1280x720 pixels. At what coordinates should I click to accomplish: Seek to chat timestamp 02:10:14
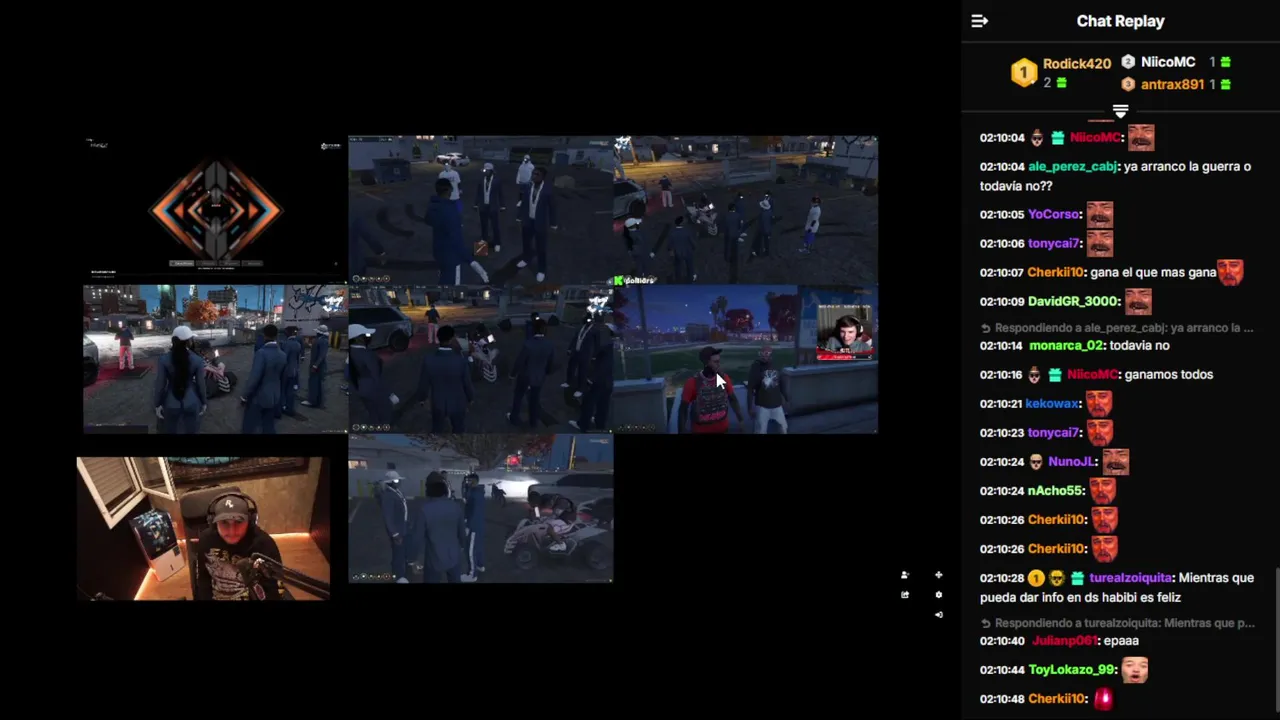point(1001,346)
